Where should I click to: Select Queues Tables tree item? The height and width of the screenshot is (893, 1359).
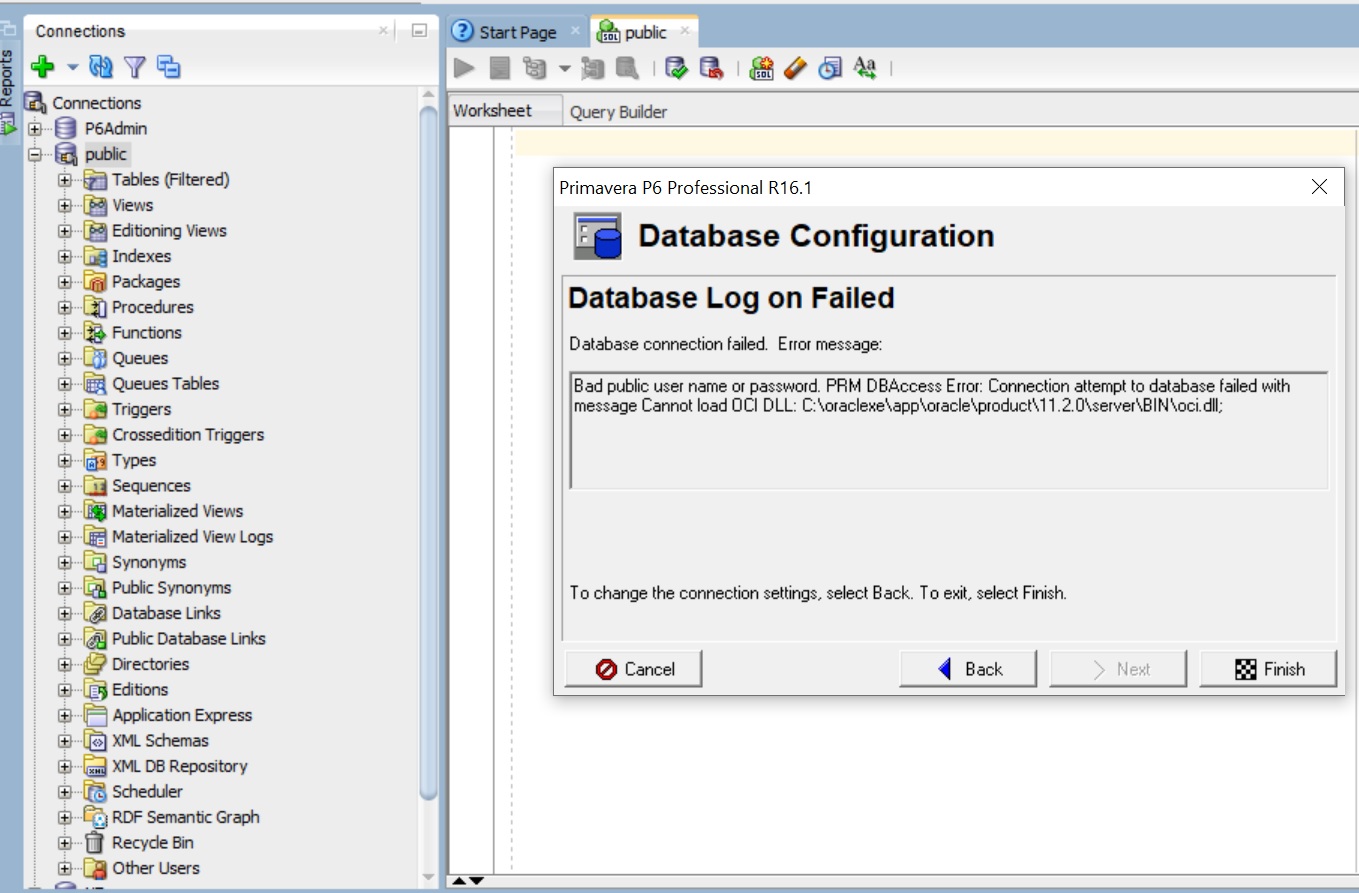(165, 383)
